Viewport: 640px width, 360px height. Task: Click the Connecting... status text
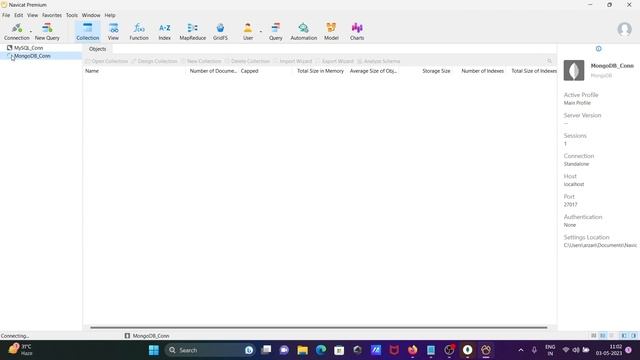coord(15,336)
